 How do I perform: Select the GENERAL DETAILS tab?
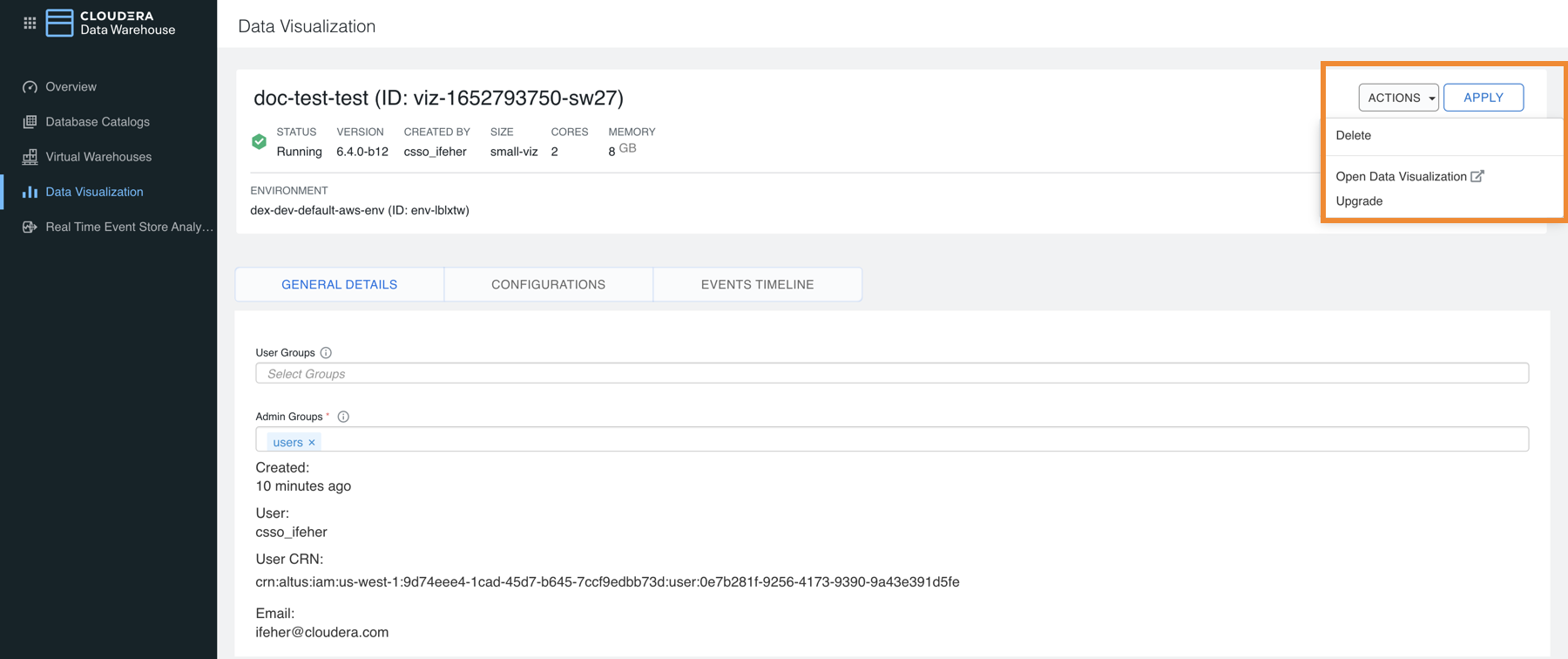[339, 285]
